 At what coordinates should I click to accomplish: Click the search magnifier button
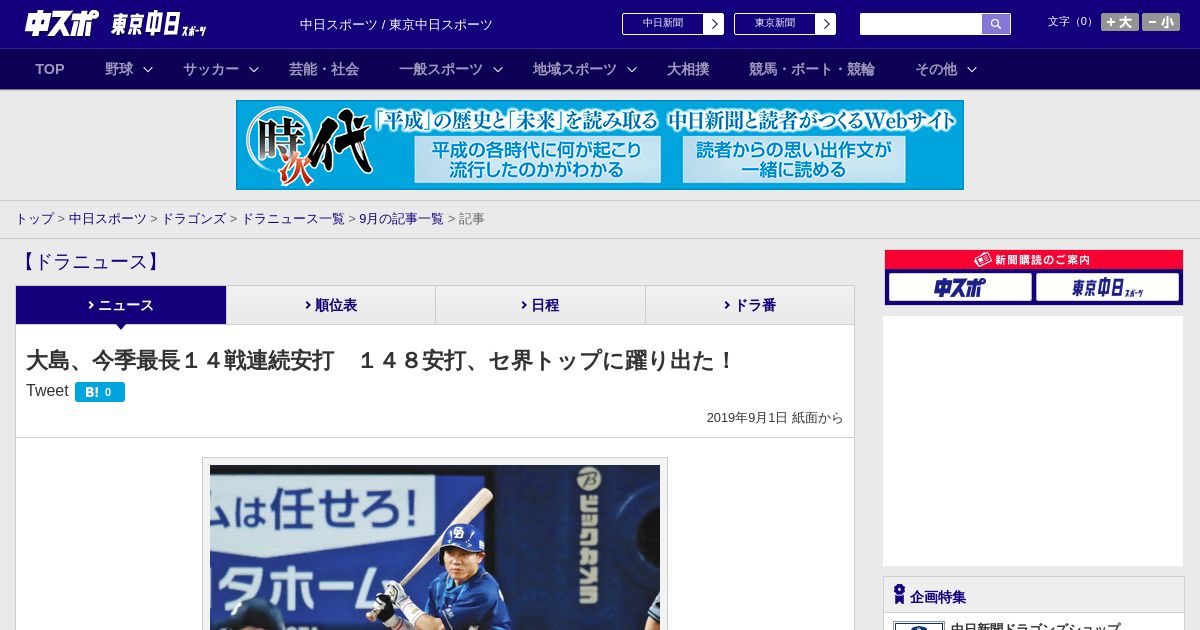coord(996,24)
